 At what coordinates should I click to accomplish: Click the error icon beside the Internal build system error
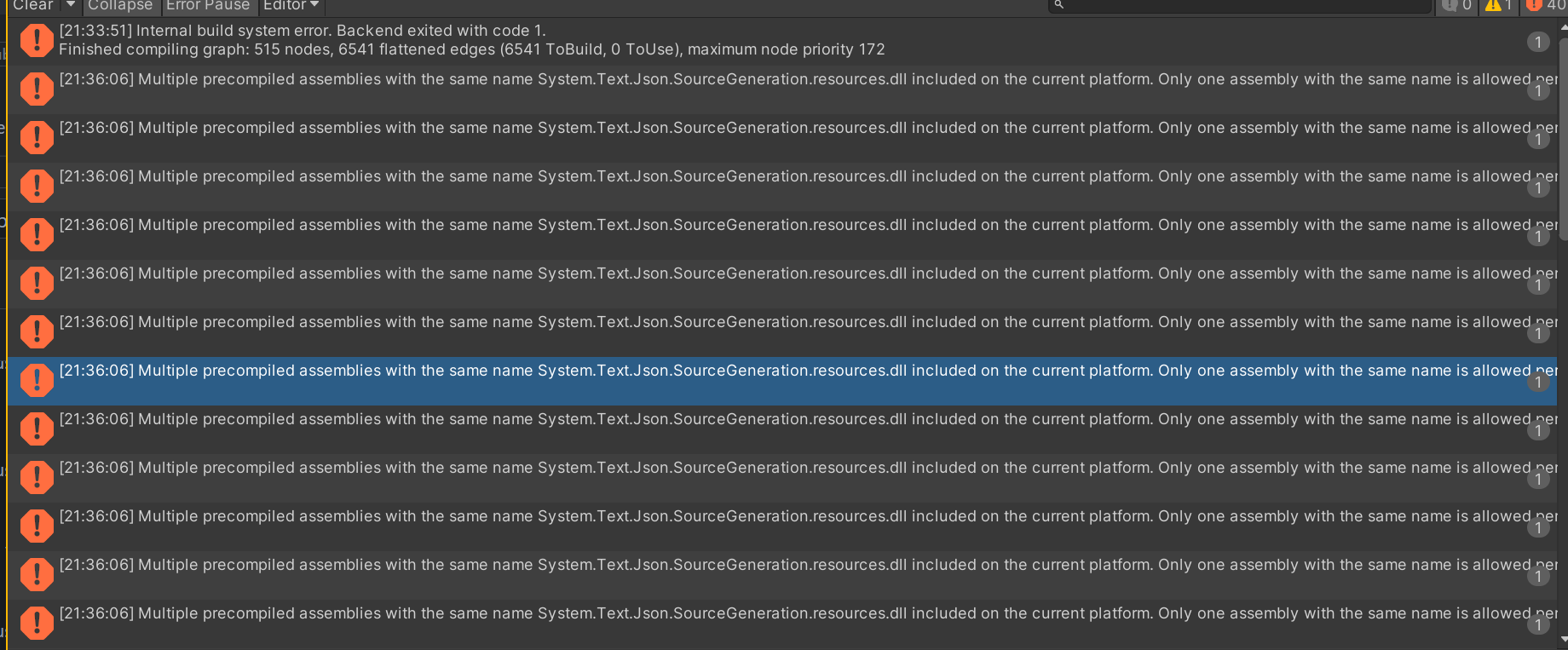coord(37,40)
